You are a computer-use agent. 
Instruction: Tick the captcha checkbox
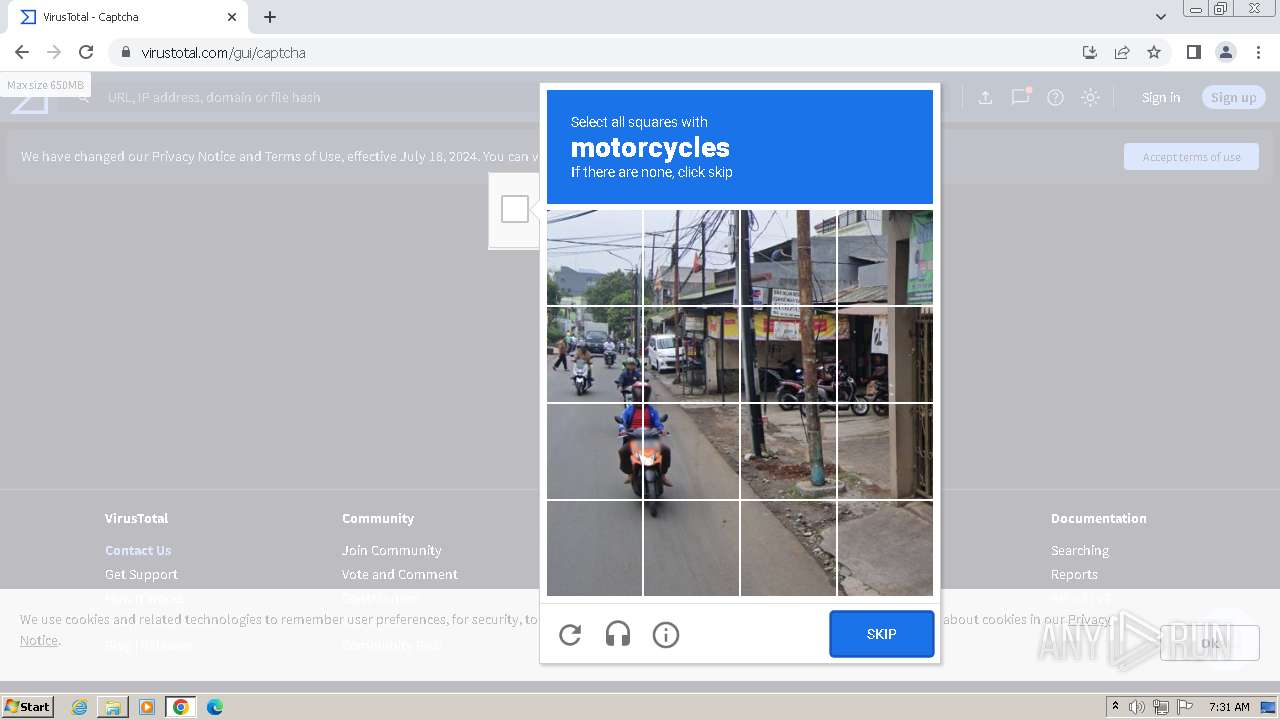pos(515,209)
